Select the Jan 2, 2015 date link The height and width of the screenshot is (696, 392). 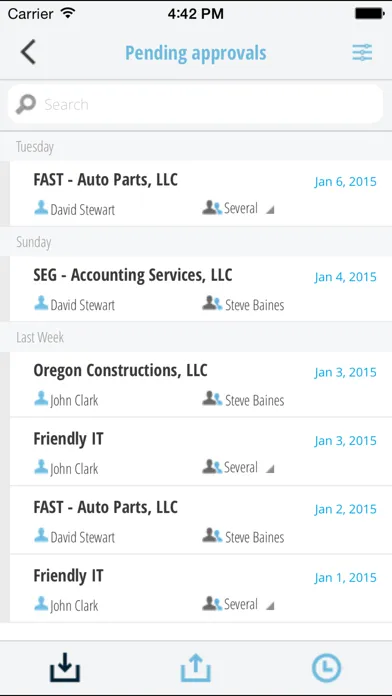point(345,509)
